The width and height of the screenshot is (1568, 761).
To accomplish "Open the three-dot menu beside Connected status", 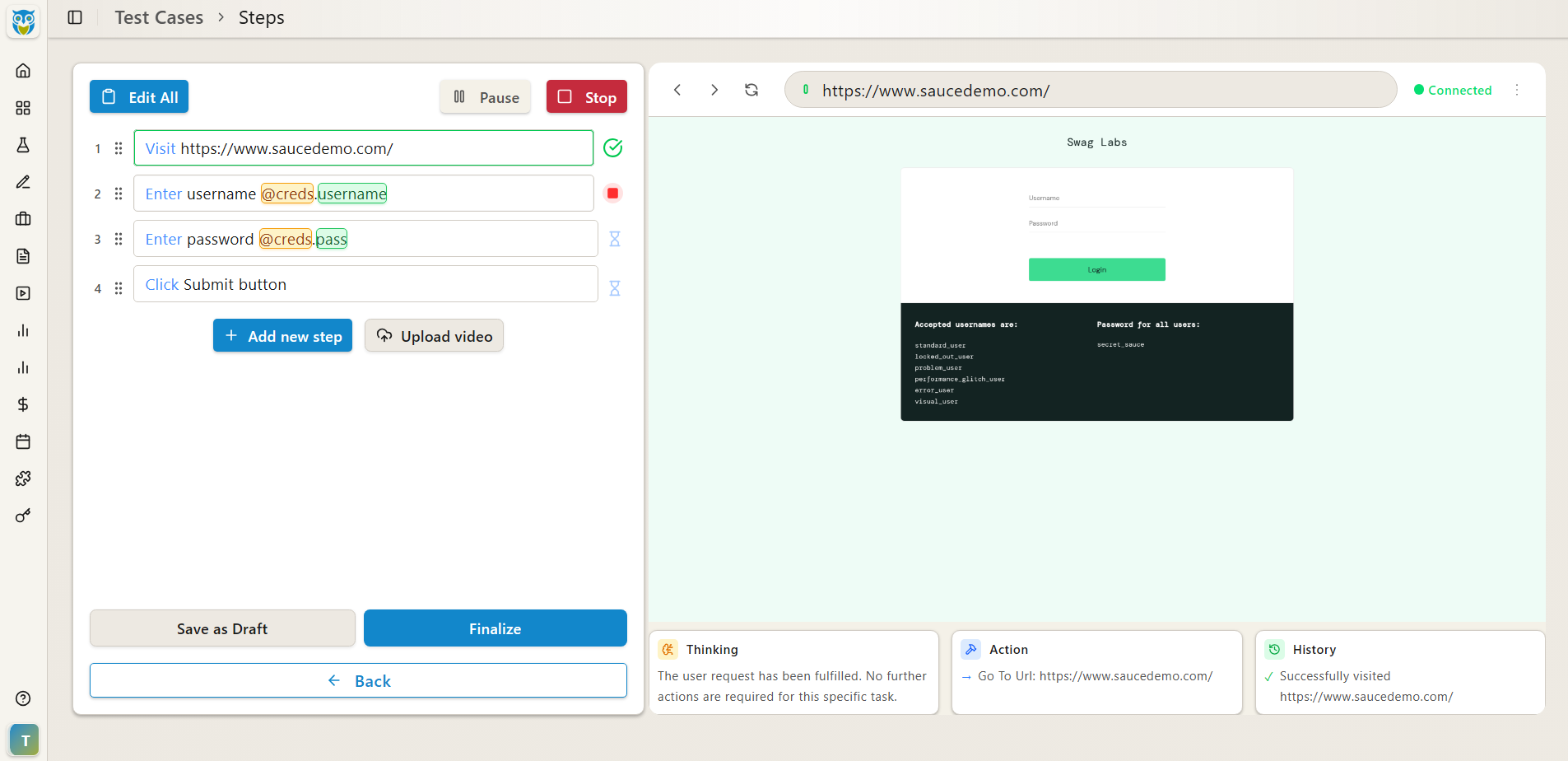I will pyautogui.click(x=1517, y=90).
